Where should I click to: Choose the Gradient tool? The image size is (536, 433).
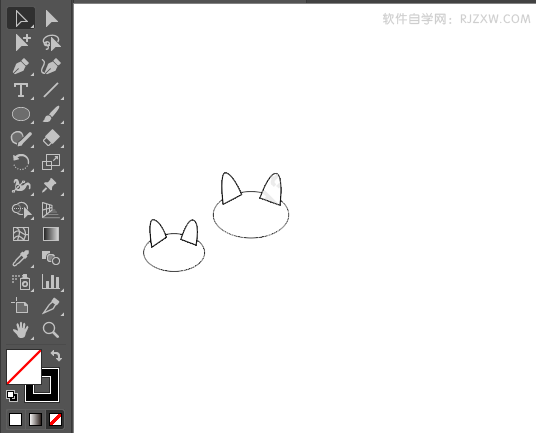[51, 234]
